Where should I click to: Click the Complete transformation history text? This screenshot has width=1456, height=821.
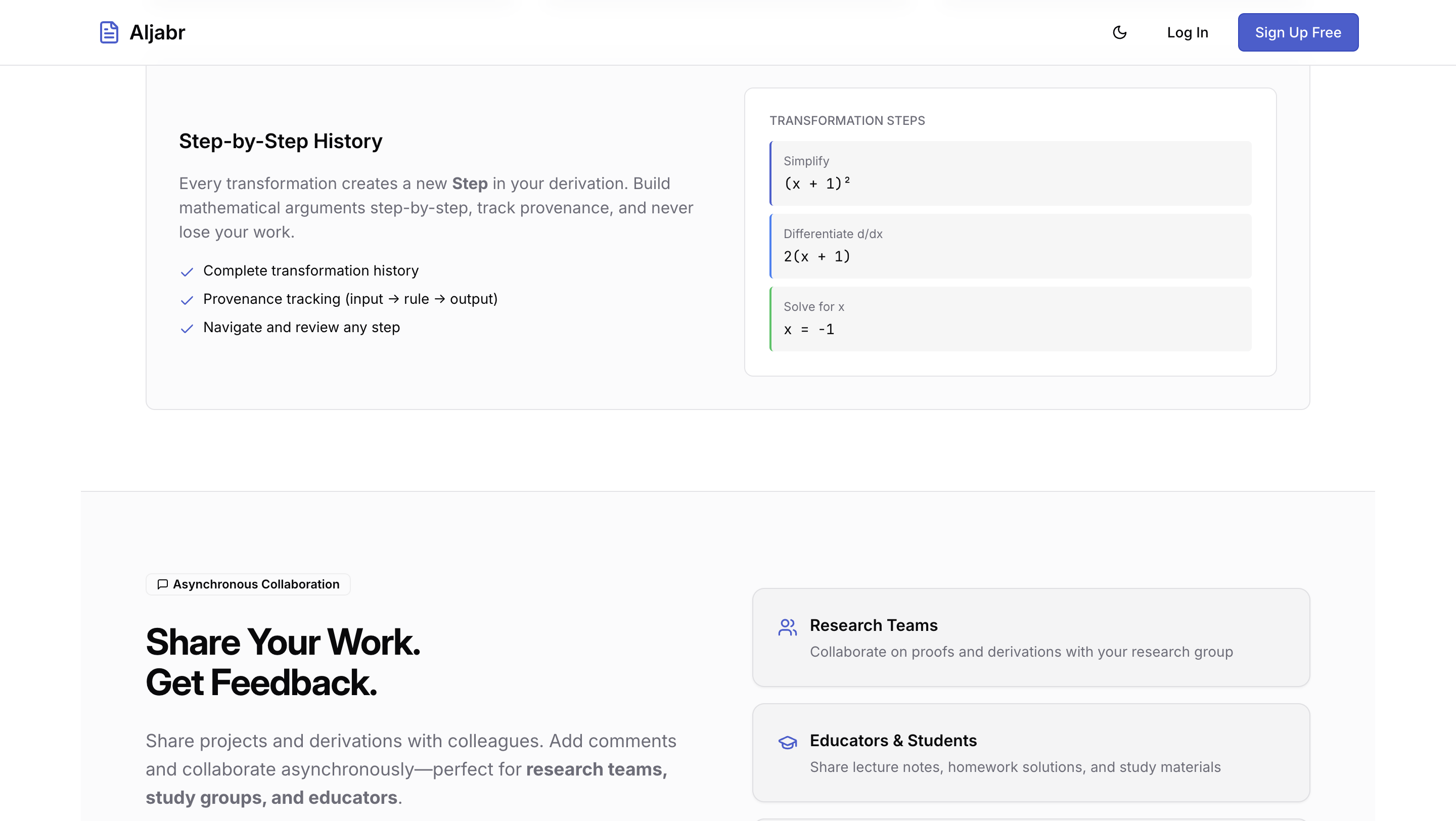[x=311, y=270]
